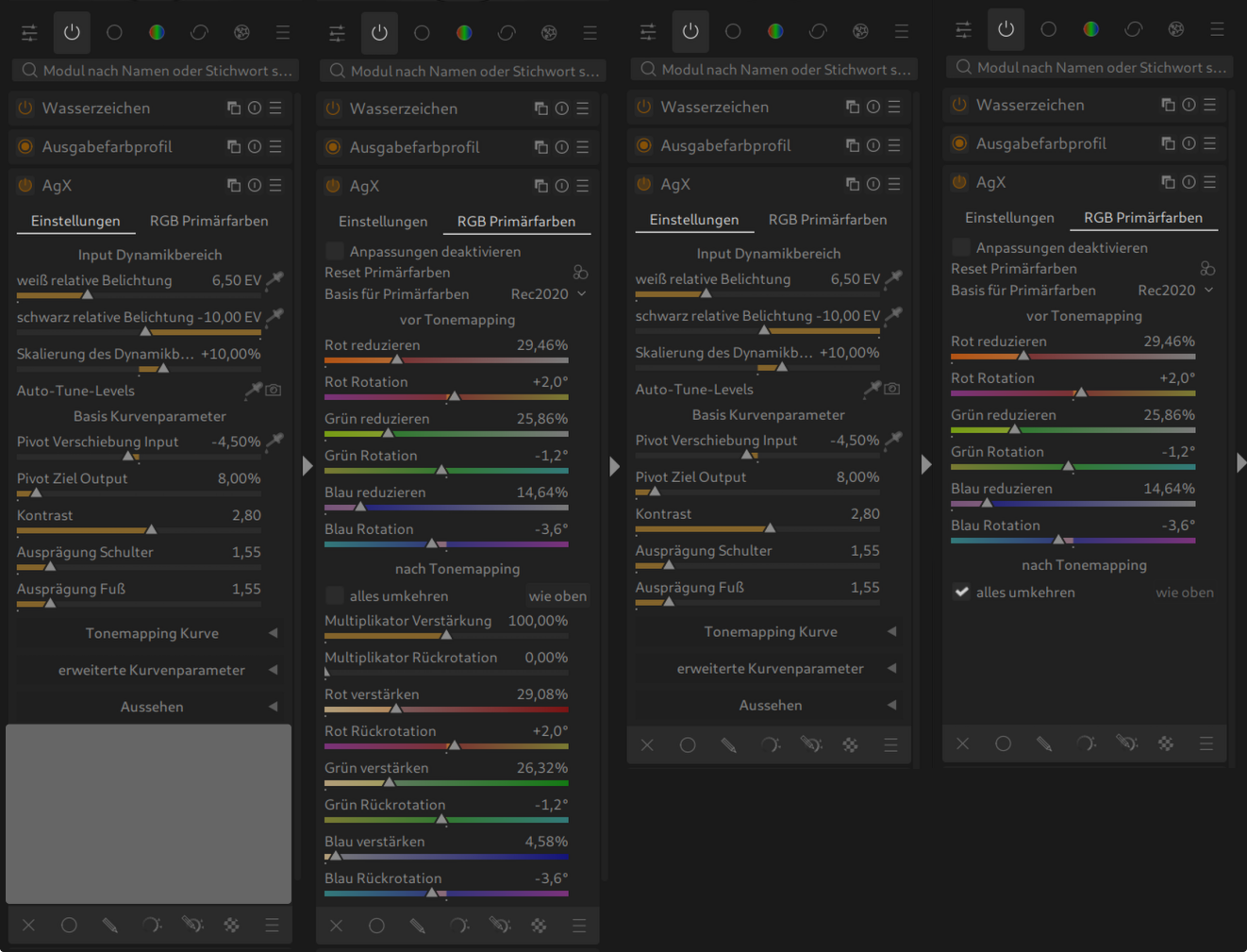Uncheck 'alles umkehren' checkbox in rightmost panel
This screenshot has height=952, width=1247.
pos(961,593)
